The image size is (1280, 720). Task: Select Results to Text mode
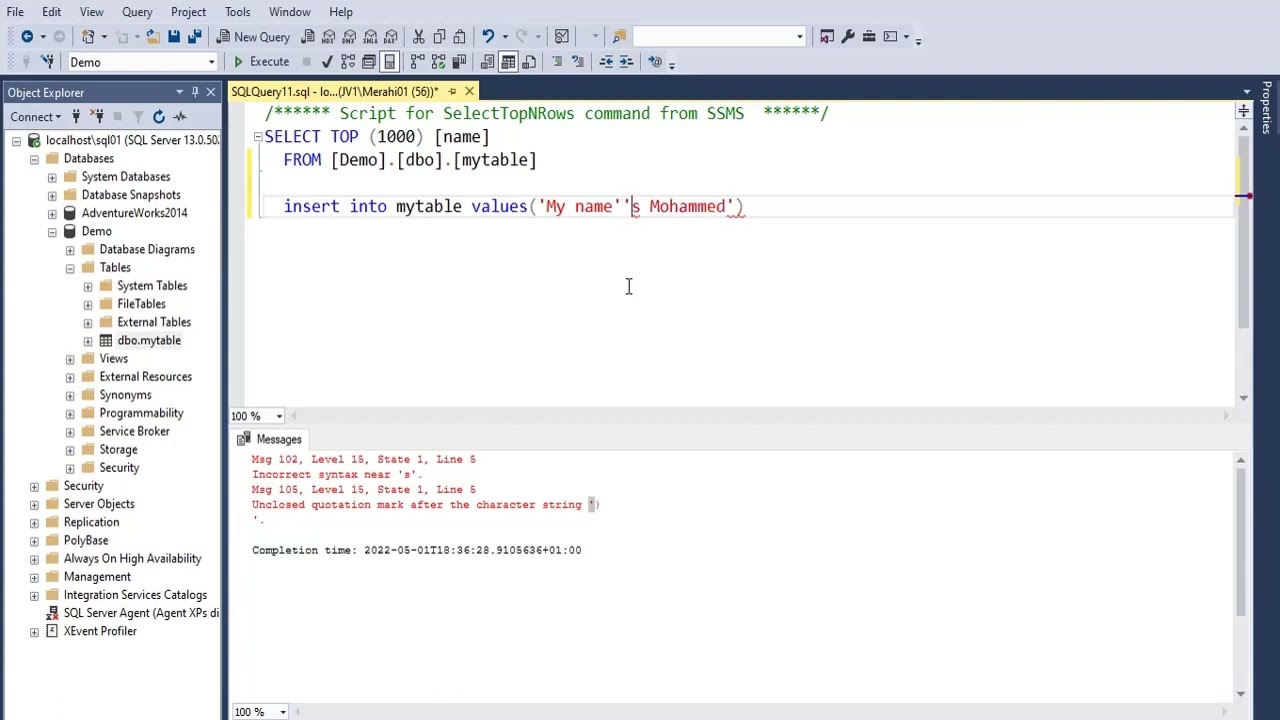pos(487,62)
